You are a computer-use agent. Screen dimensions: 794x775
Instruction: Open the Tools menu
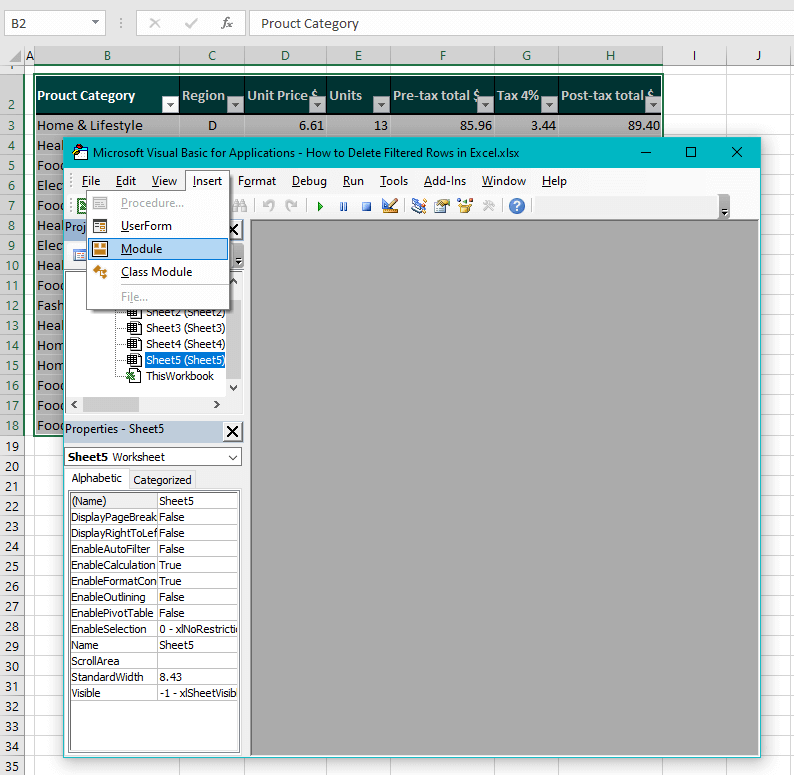394,181
